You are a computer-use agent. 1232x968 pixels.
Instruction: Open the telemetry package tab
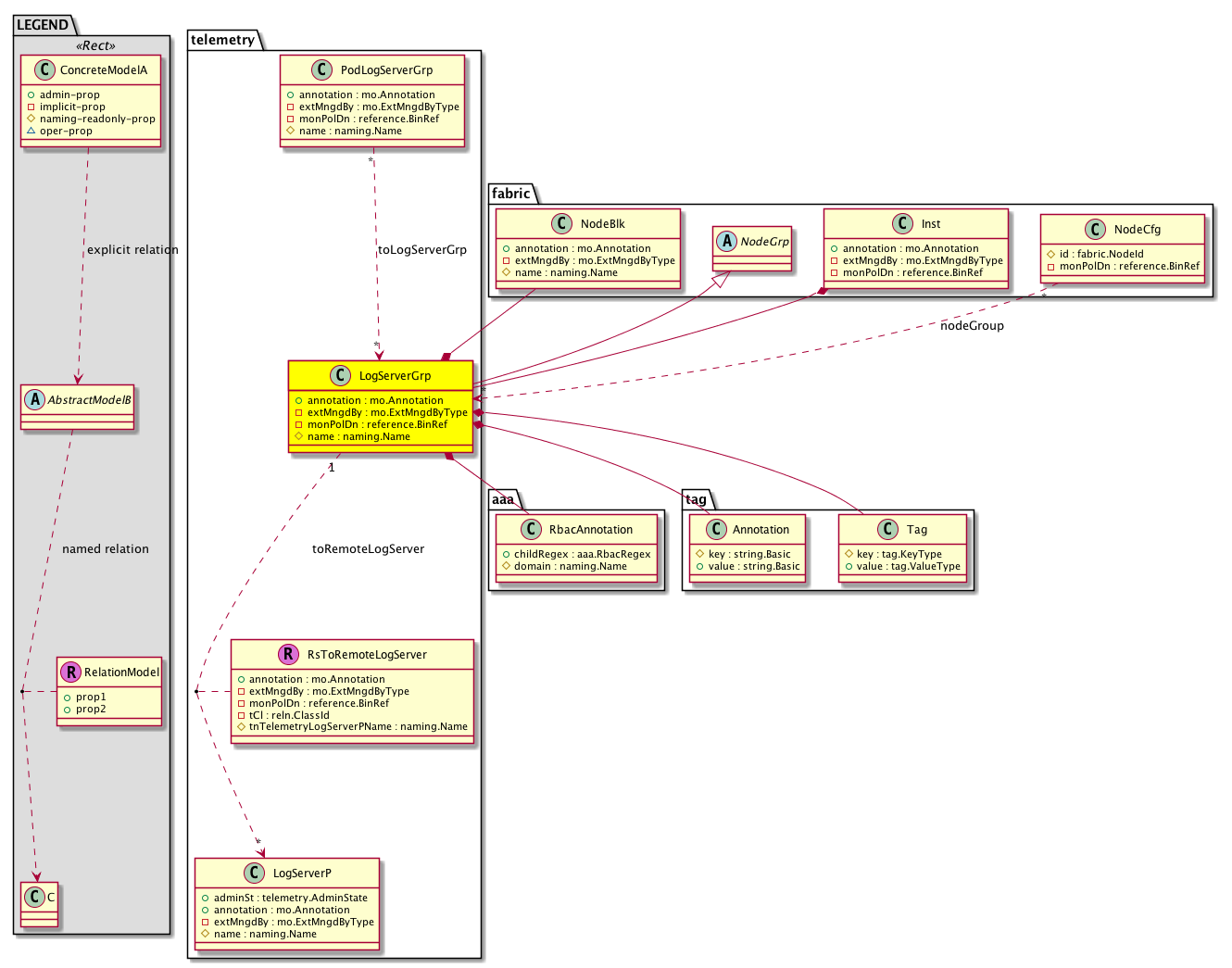(x=222, y=40)
